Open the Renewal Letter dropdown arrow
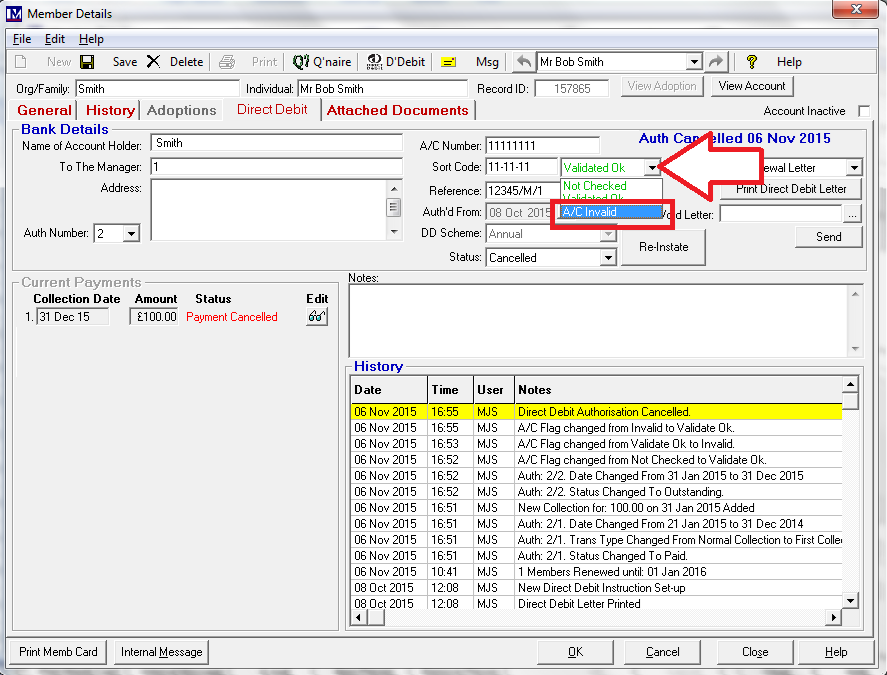The height and width of the screenshot is (675, 887). pyautogui.click(x=854, y=167)
